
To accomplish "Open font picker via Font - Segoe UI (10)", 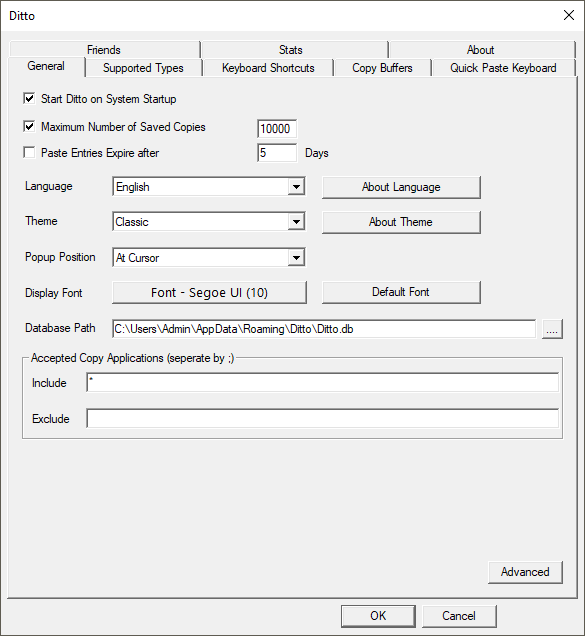I will [x=209, y=292].
